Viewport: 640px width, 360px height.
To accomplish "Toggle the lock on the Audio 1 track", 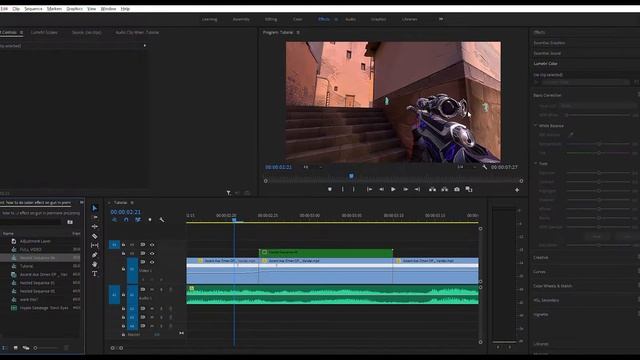I will point(123,294).
